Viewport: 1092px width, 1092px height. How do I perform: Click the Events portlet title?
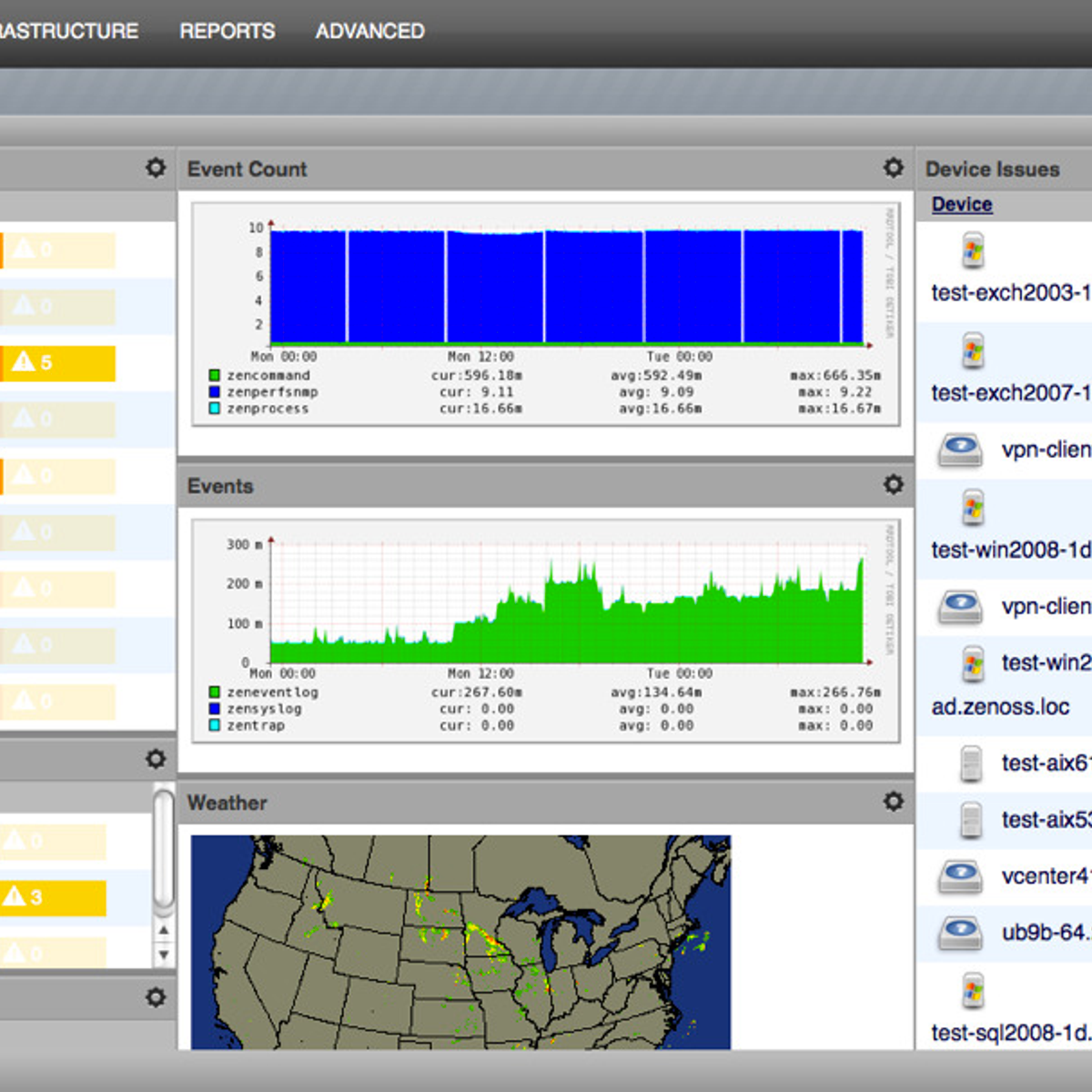tap(220, 486)
